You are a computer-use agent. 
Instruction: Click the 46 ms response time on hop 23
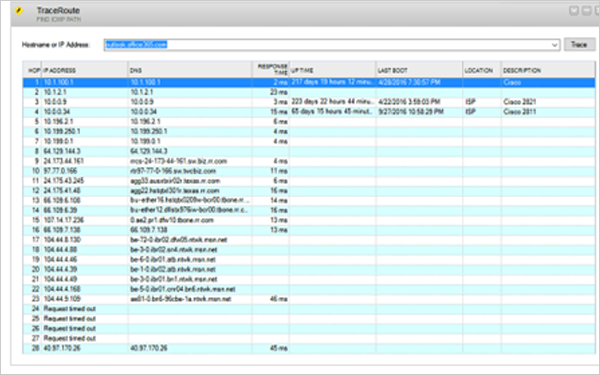click(x=279, y=299)
